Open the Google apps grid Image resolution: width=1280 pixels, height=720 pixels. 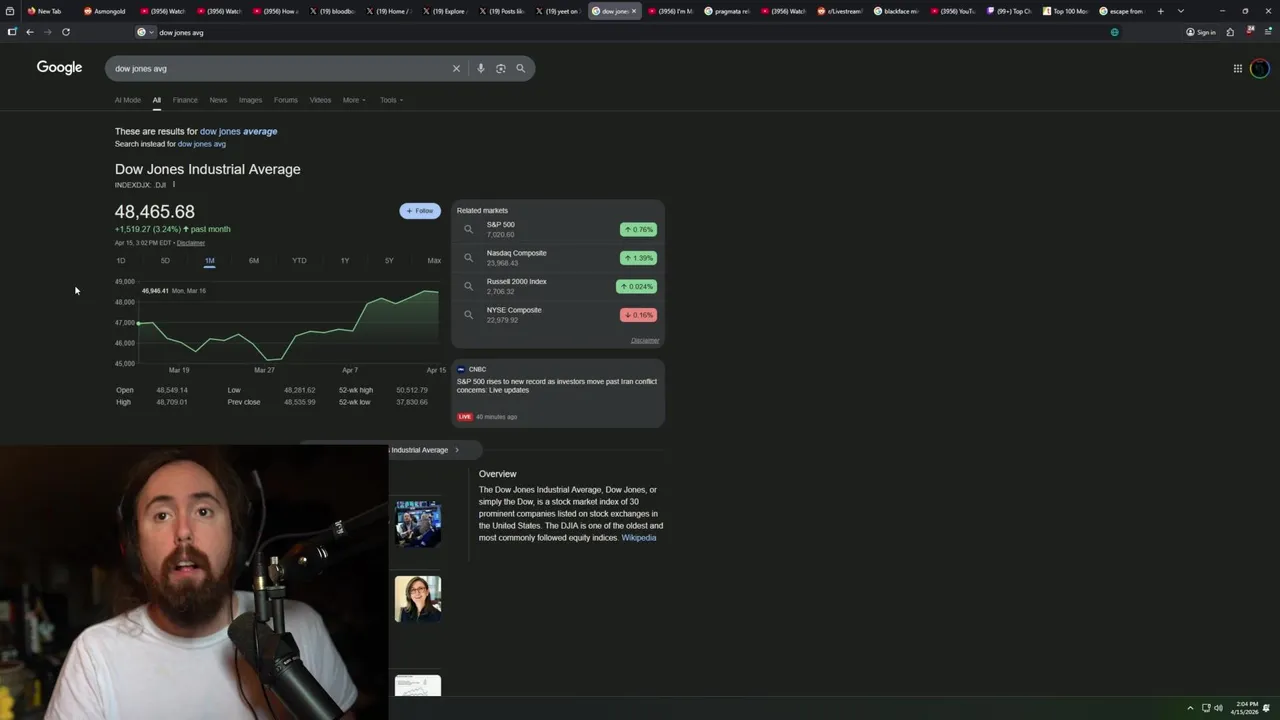(x=1238, y=68)
